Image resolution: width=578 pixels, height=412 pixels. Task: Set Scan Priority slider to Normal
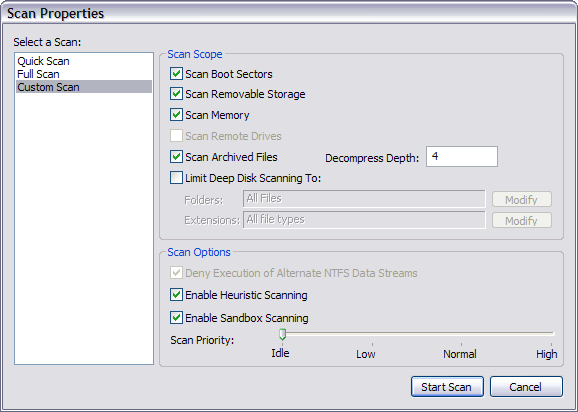click(462, 334)
